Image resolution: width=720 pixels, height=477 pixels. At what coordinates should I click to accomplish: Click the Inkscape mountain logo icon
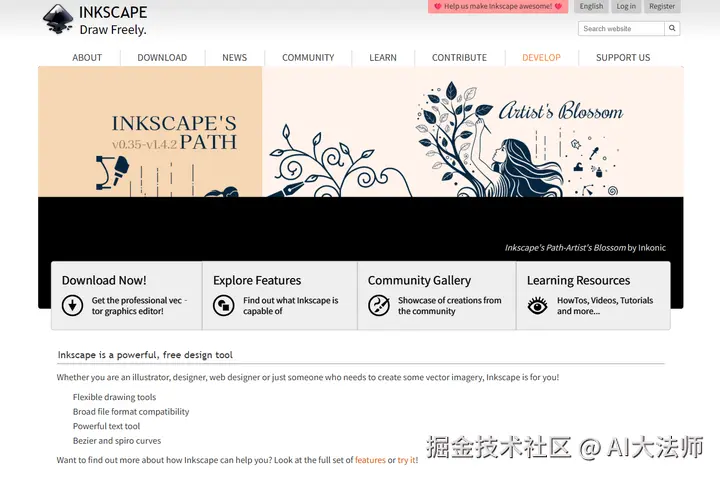coord(58,19)
